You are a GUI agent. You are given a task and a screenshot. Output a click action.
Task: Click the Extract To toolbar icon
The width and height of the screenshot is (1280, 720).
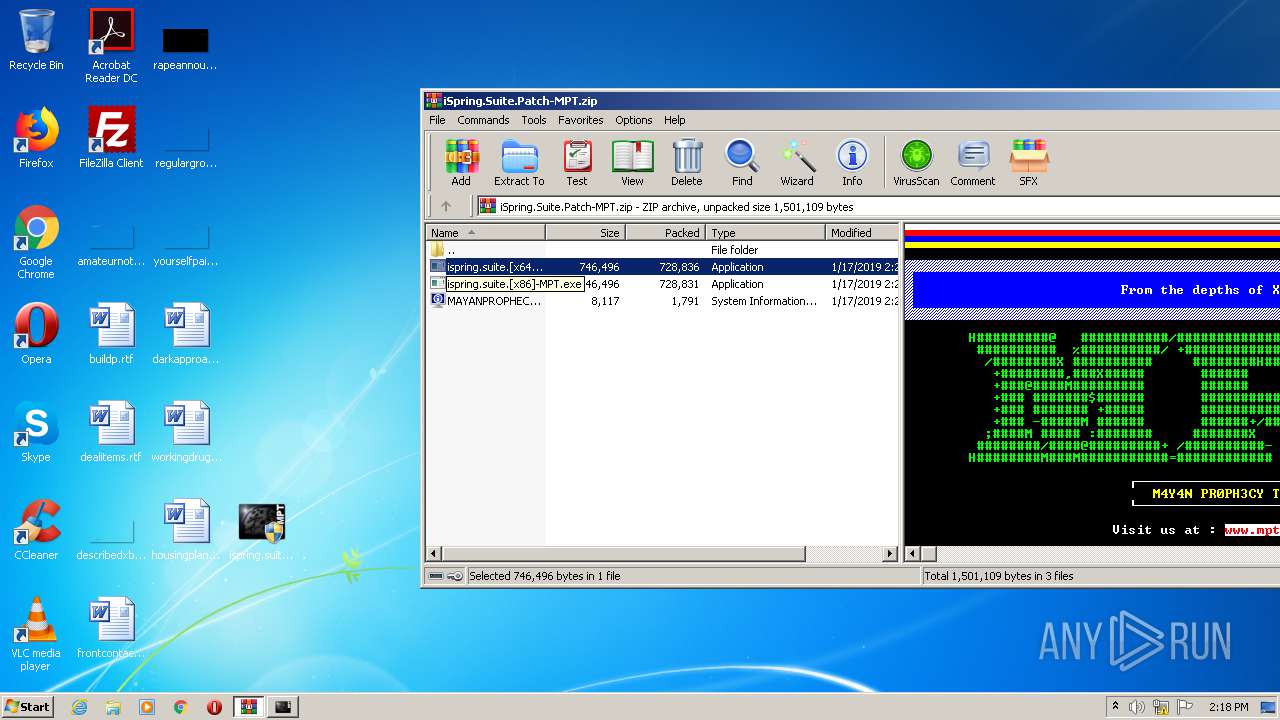click(519, 163)
